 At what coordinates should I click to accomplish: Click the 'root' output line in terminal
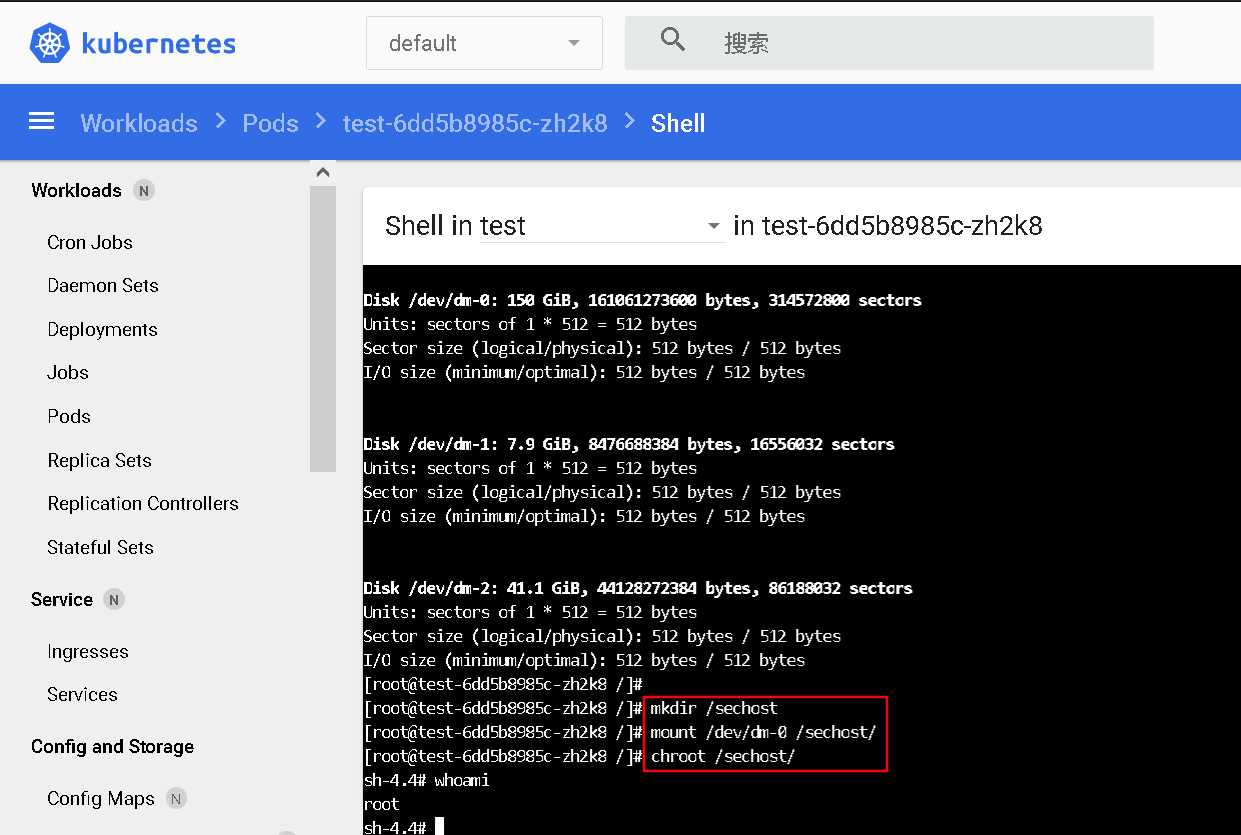(x=381, y=804)
